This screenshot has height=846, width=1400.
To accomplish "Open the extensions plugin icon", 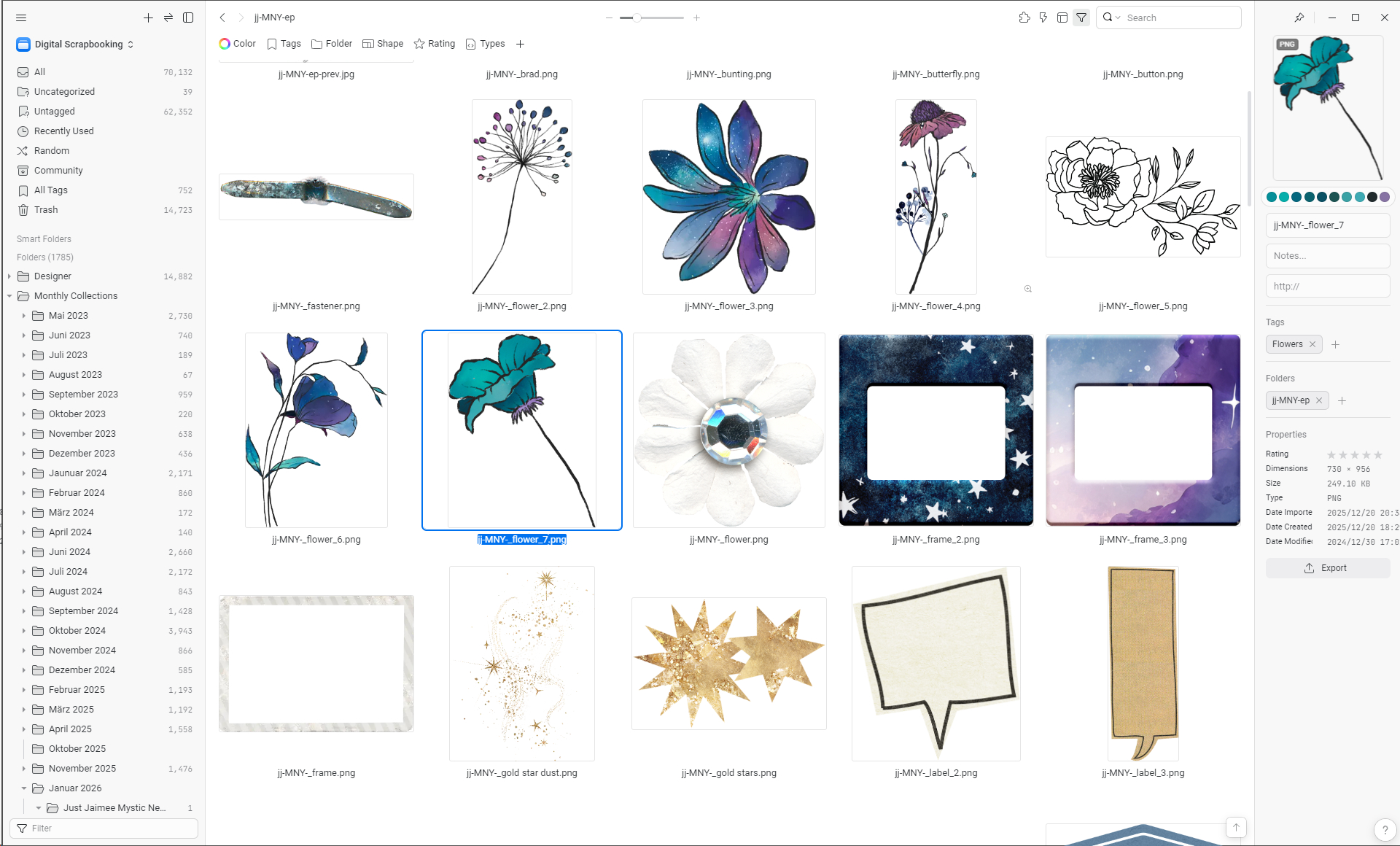I will pos(1024,18).
